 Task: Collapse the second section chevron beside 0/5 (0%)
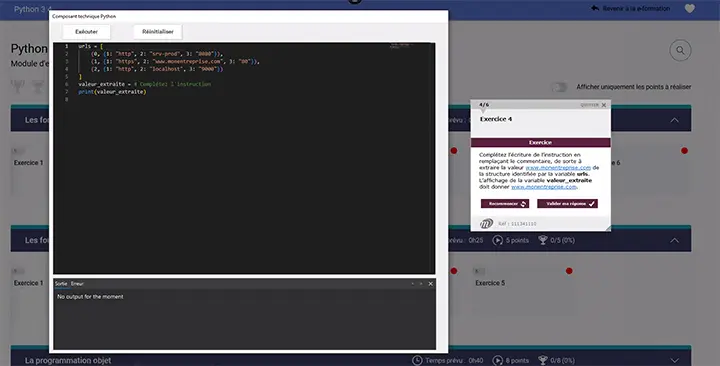point(674,241)
